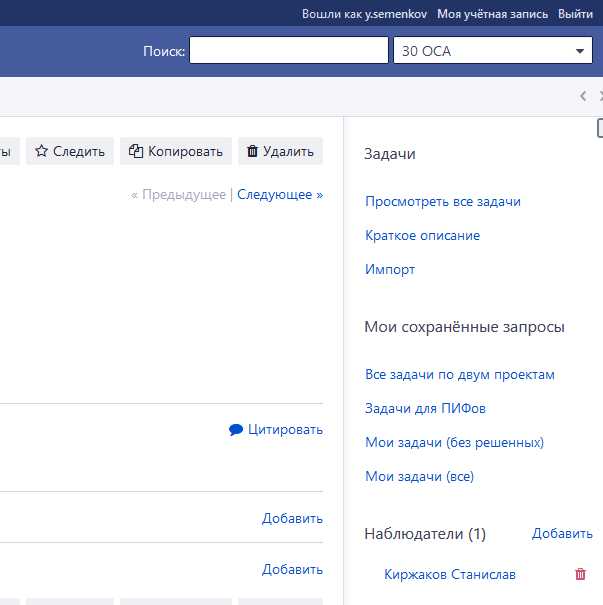Click the Мои сохранённые запросы heading
Screen dimensions: 603x605
[464, 327]
